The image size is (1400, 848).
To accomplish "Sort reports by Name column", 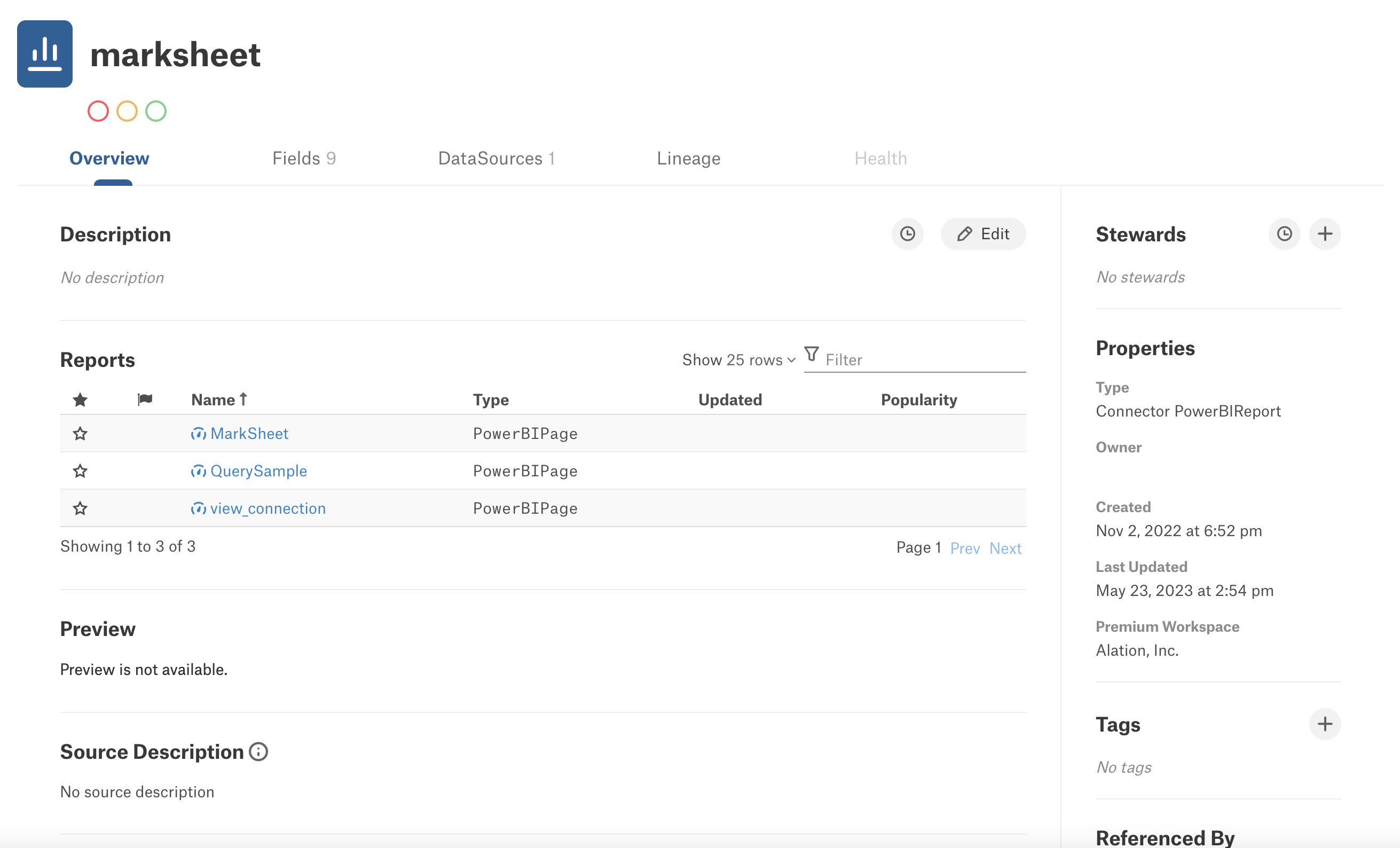I will (219, 399).
